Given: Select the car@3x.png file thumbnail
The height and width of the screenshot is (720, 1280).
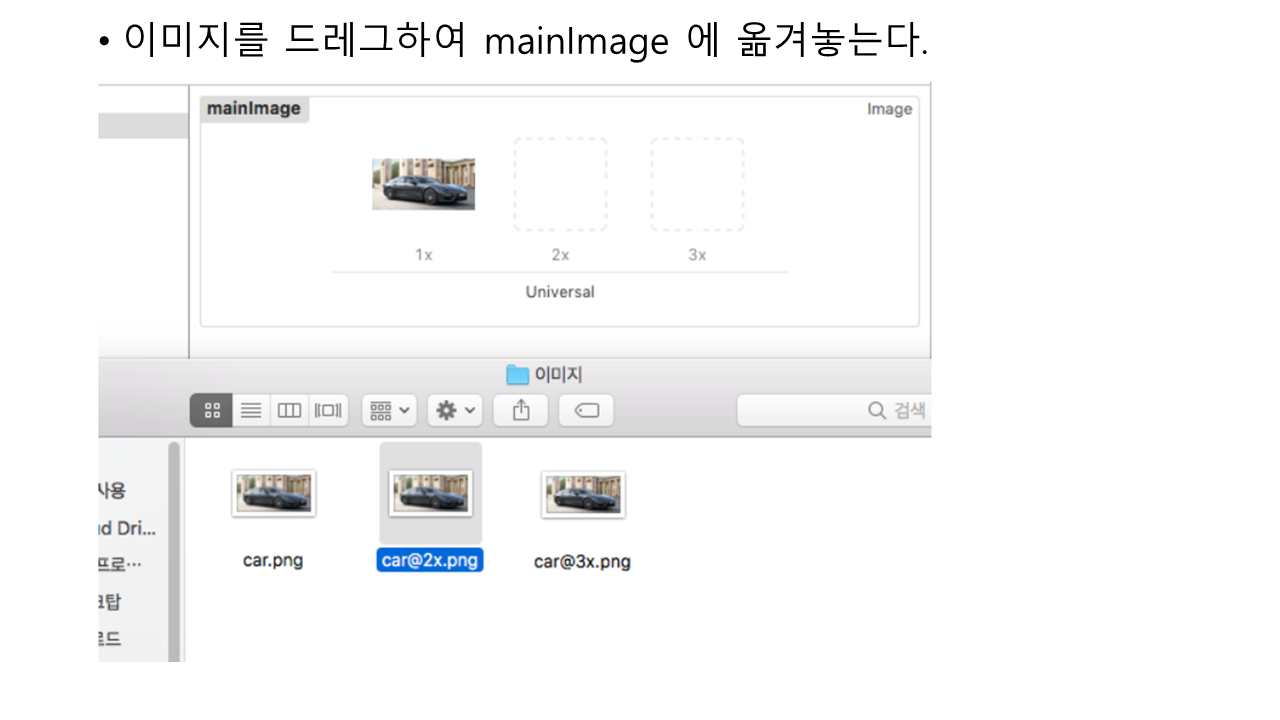Looking at the screenshot, I should tap(583, 494).
